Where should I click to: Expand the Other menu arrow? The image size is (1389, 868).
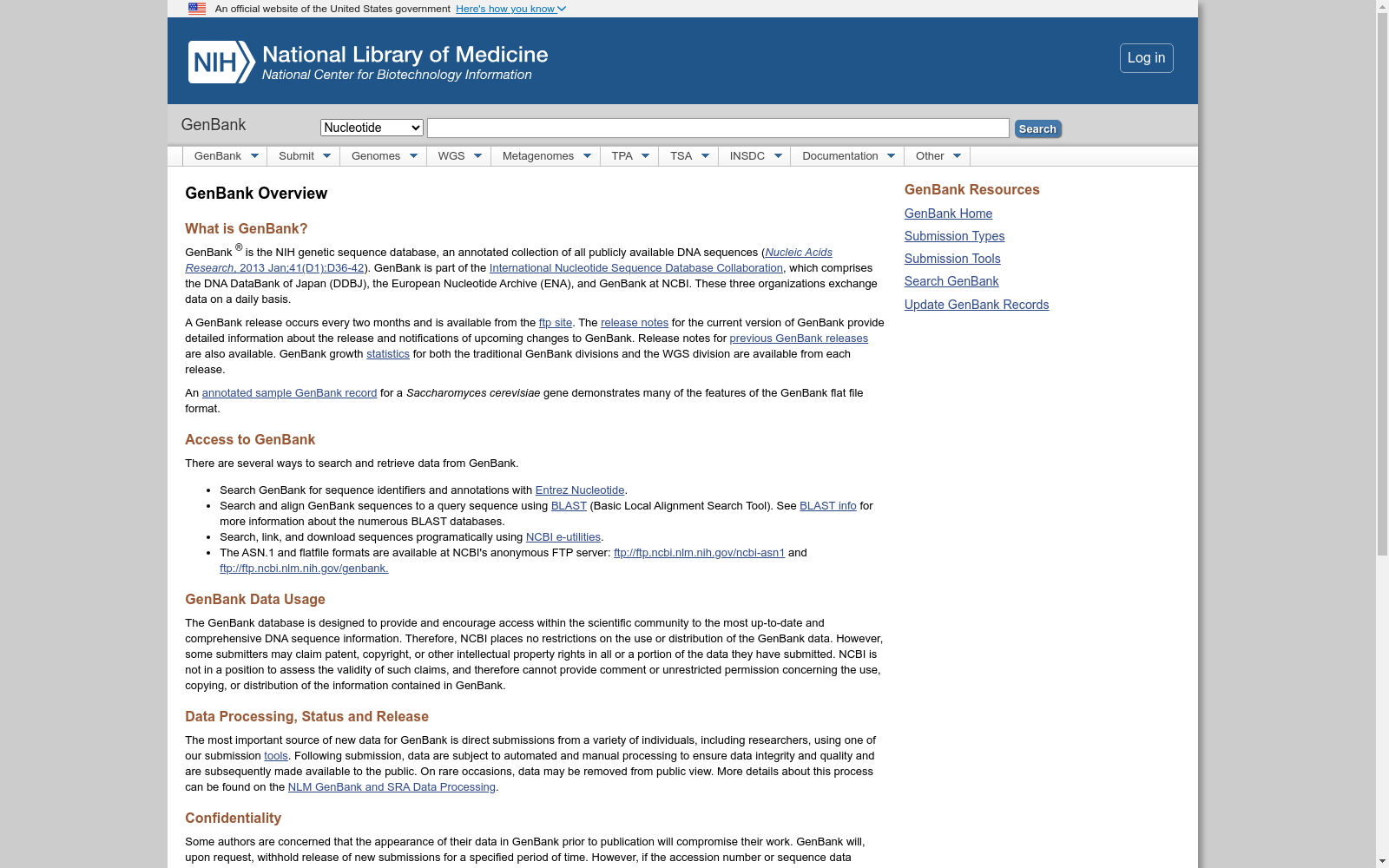(957, 156)
